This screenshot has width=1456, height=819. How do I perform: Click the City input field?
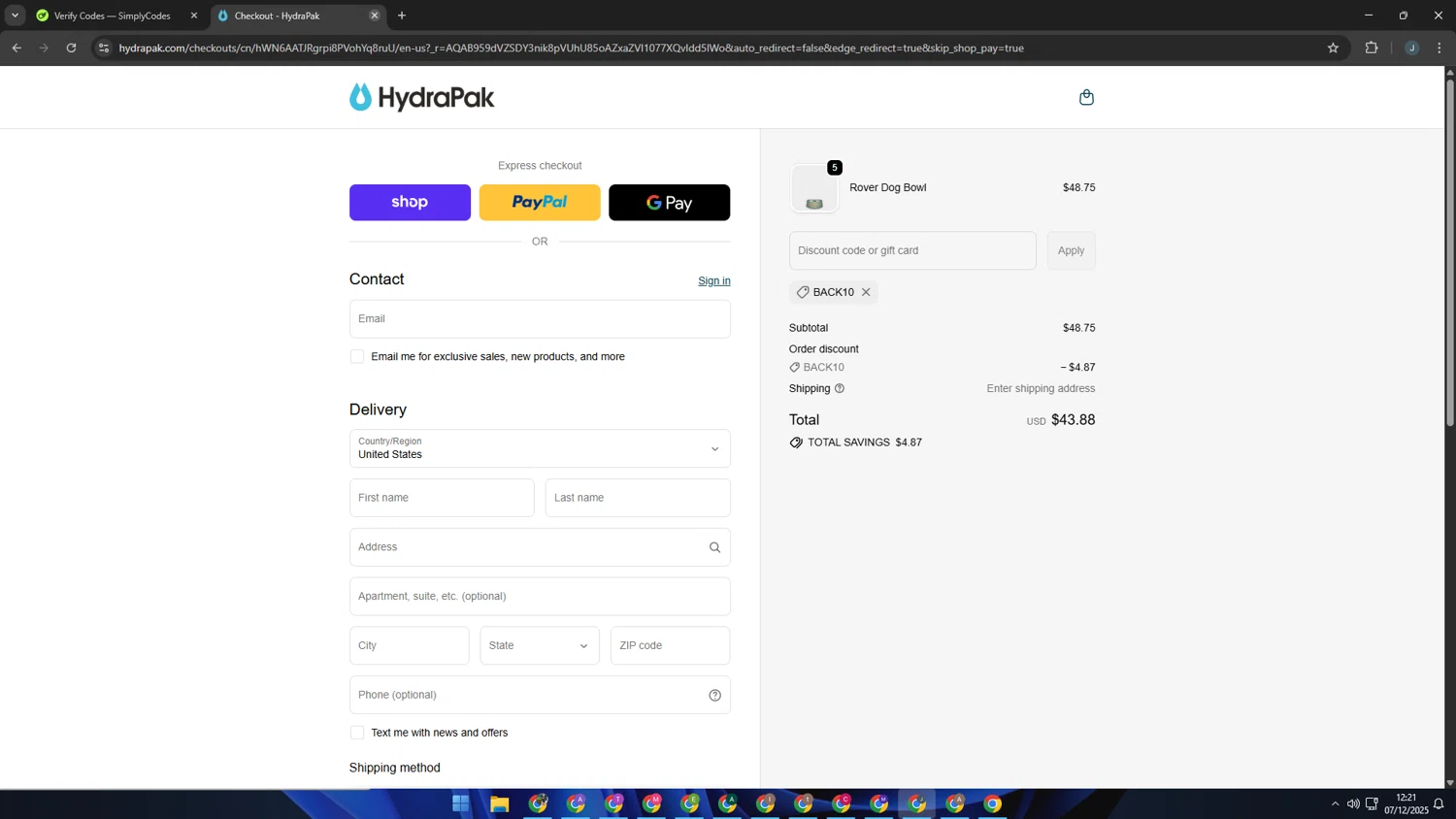[x=409, y=645]
